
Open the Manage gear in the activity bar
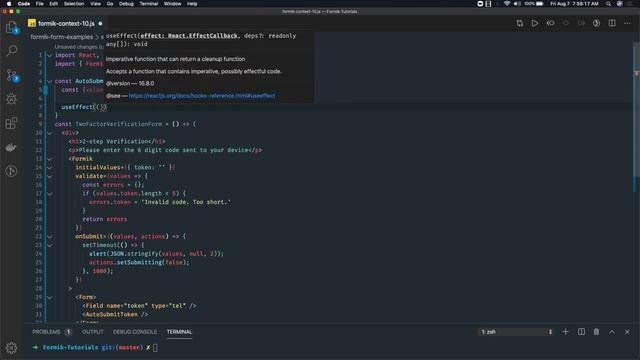11,348
